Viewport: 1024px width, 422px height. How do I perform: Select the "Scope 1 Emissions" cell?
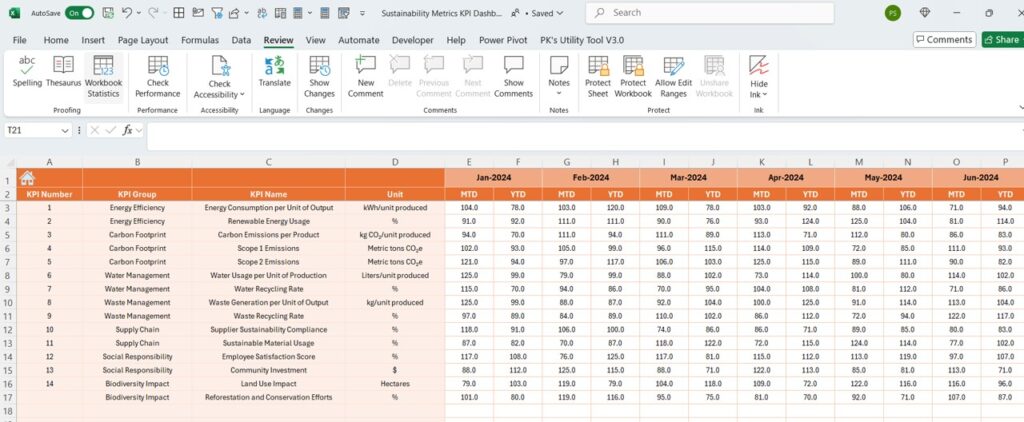click(x=268, y=248)
